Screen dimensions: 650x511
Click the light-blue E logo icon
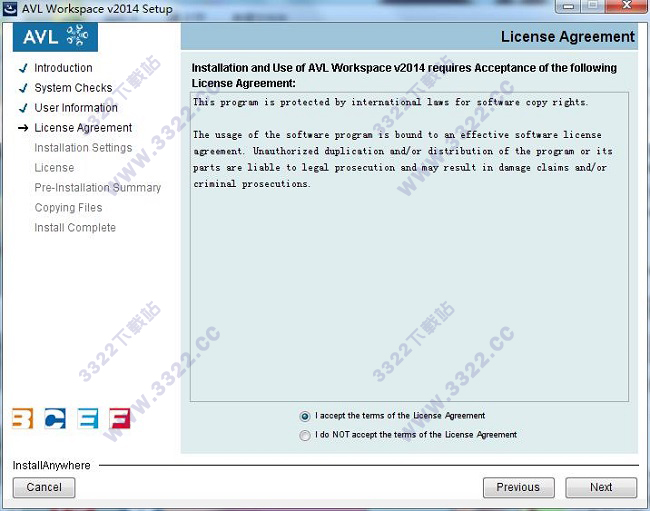[88, 418]
